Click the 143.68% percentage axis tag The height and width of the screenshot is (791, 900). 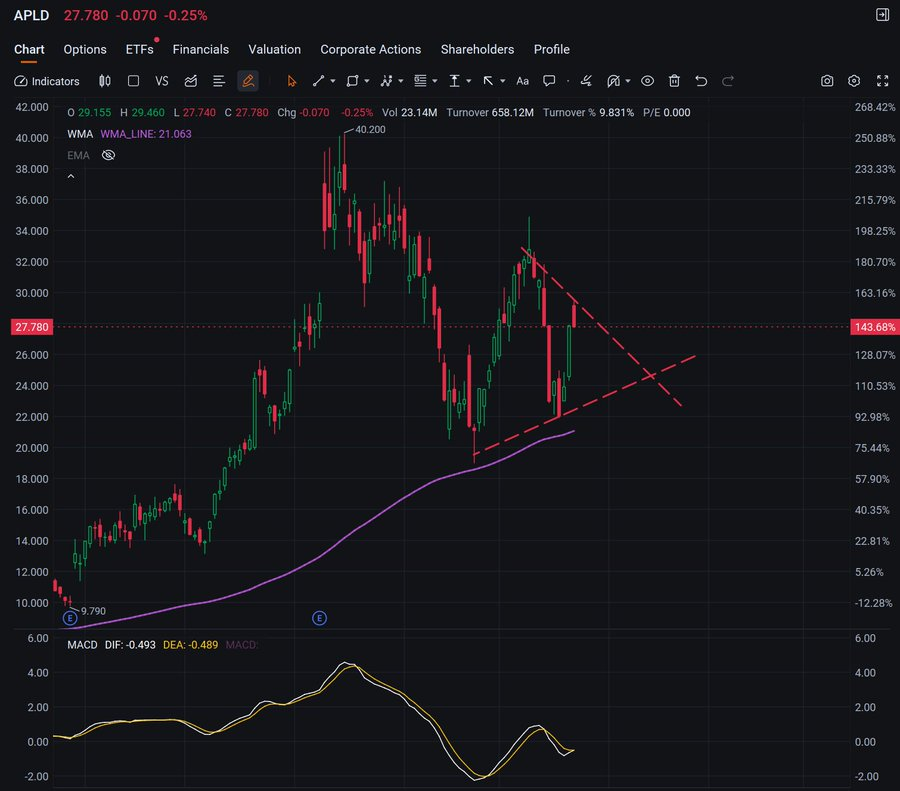875,327
